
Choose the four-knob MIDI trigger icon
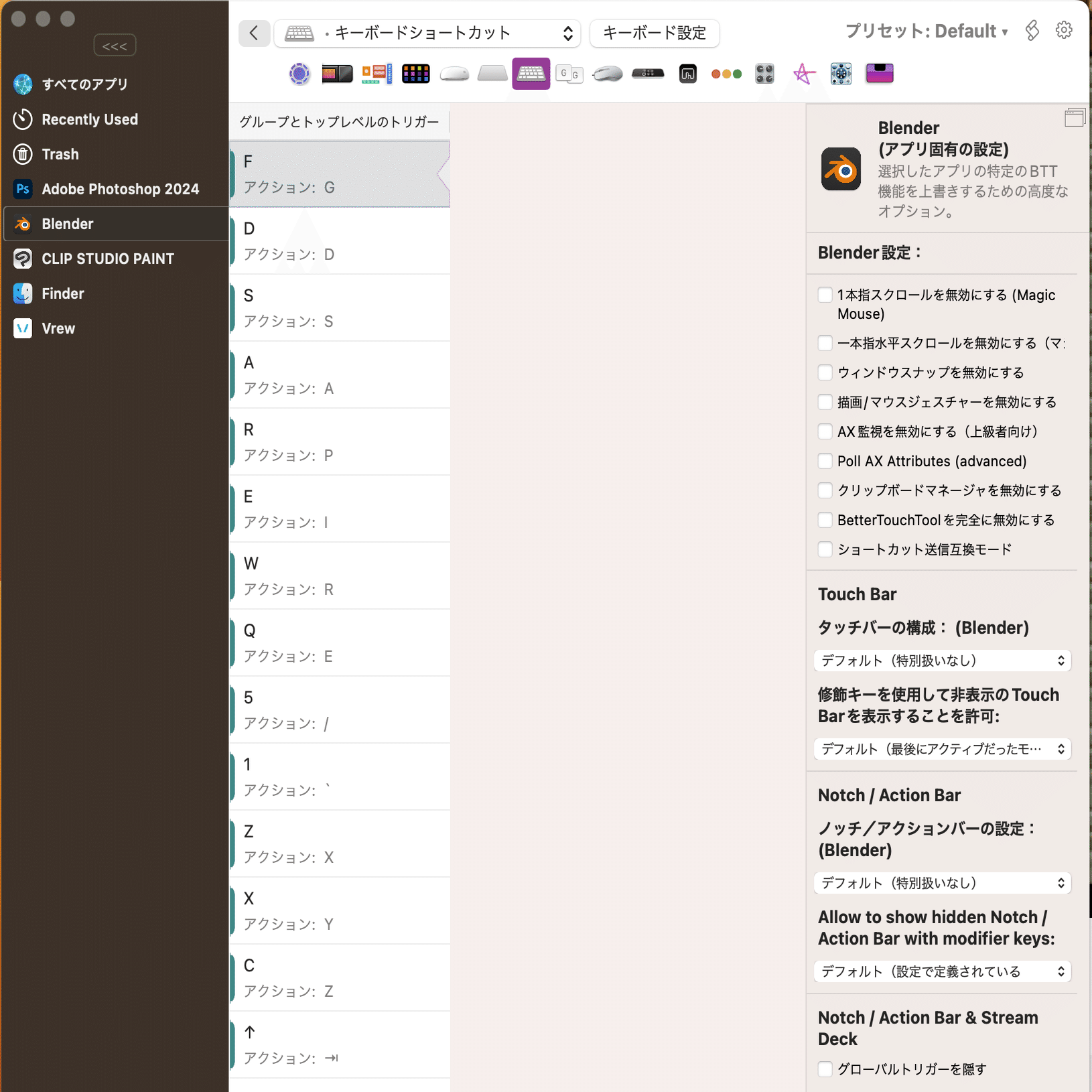(x=764, y=74)
